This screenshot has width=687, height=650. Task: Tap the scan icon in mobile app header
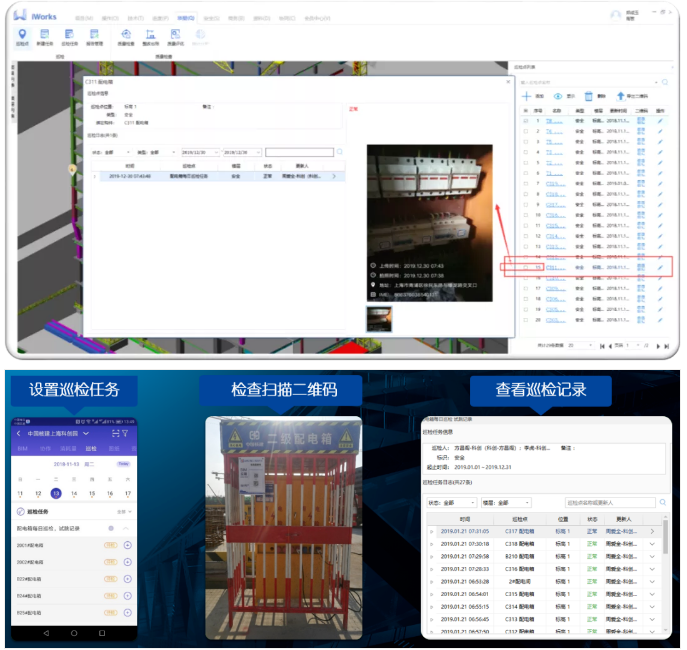pyautogui.click(x=116, y=433)
